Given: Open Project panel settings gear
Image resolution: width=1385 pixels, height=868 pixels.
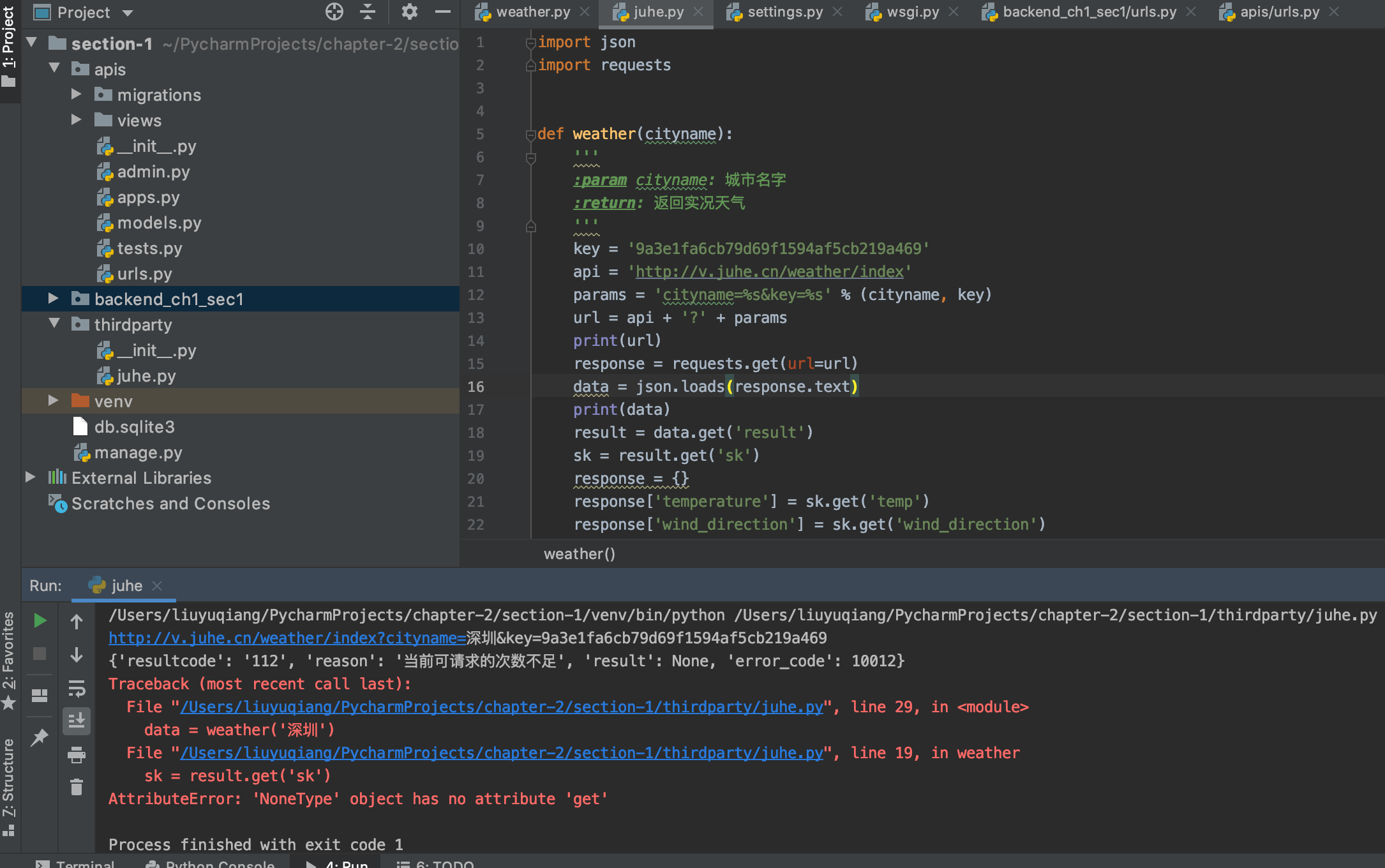Looking at the screenshot, I should (x=409, y=11).
